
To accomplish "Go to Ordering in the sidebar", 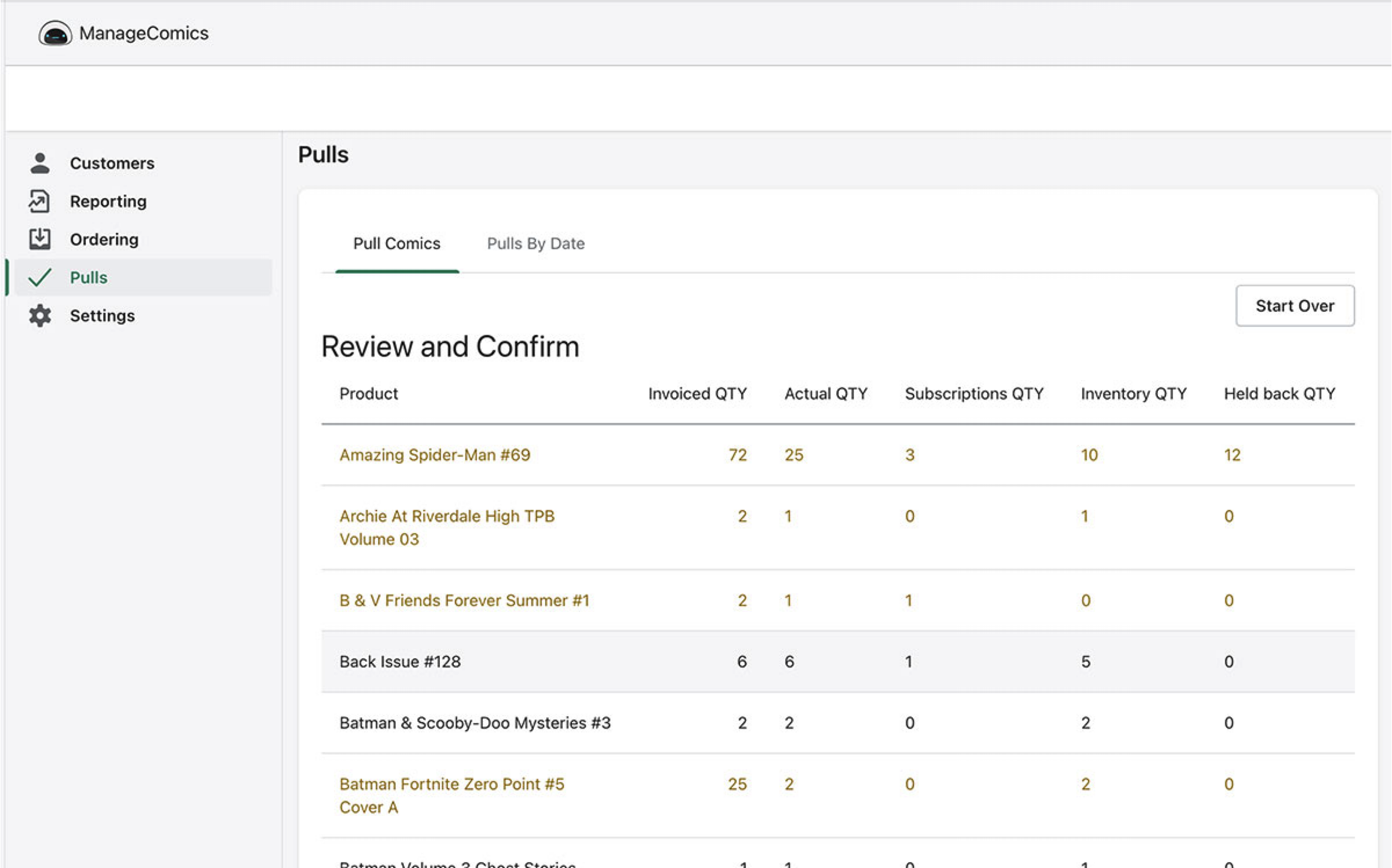I will [x=104, y=239].
